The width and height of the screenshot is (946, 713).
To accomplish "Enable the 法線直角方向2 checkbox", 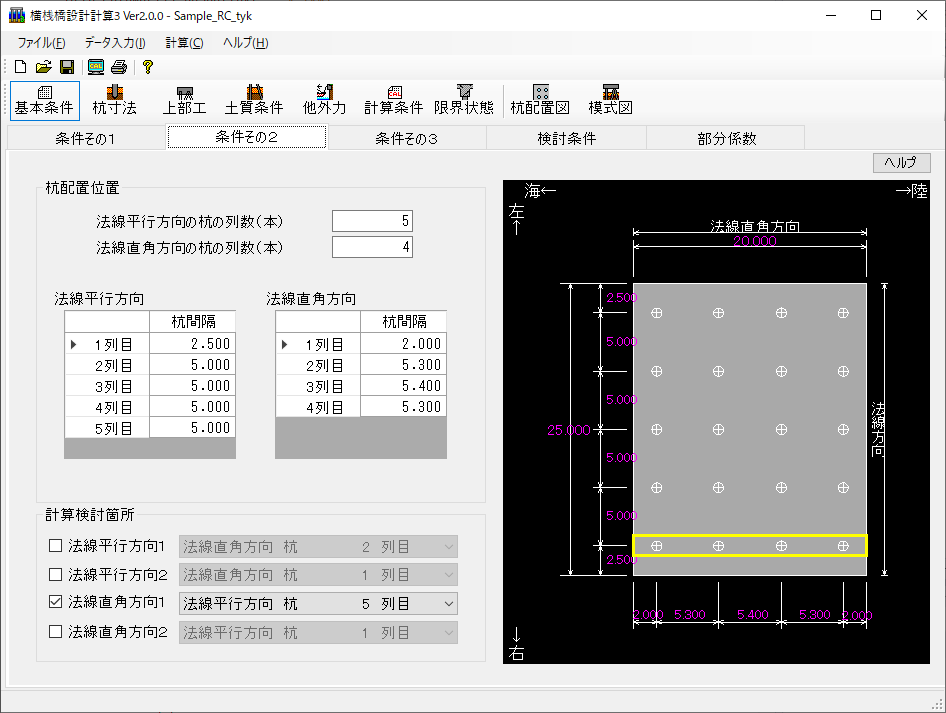I will 56,632.
